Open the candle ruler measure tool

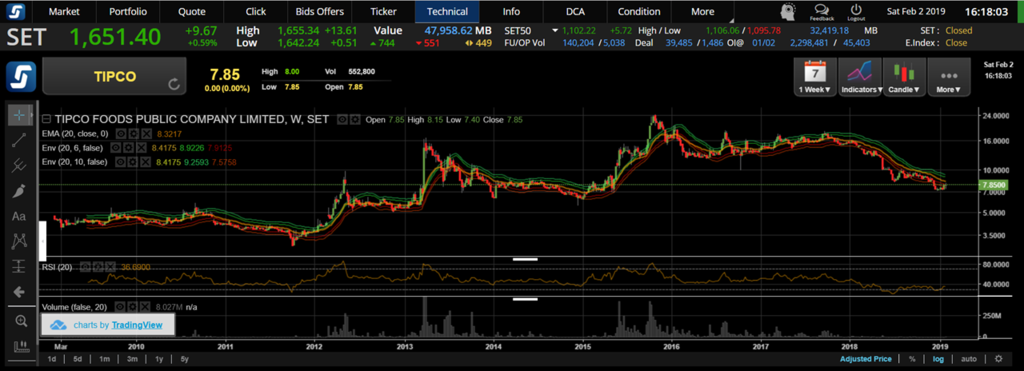click(x=21, y=346)
